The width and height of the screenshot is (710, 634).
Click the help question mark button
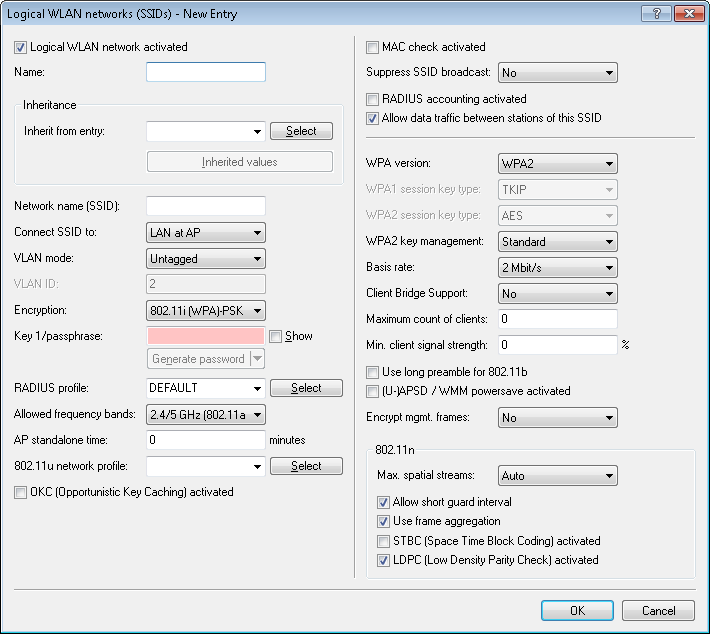[657, 13]
